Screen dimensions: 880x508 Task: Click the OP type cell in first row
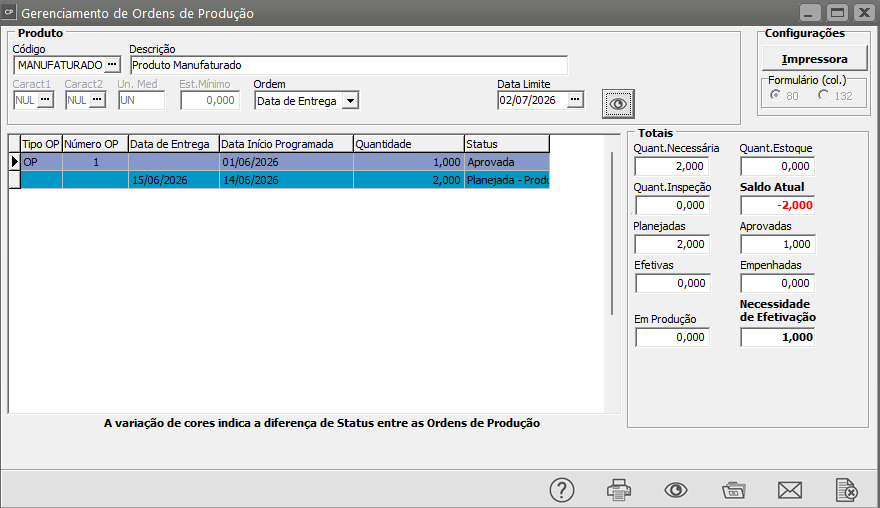(x=41, y=162)
